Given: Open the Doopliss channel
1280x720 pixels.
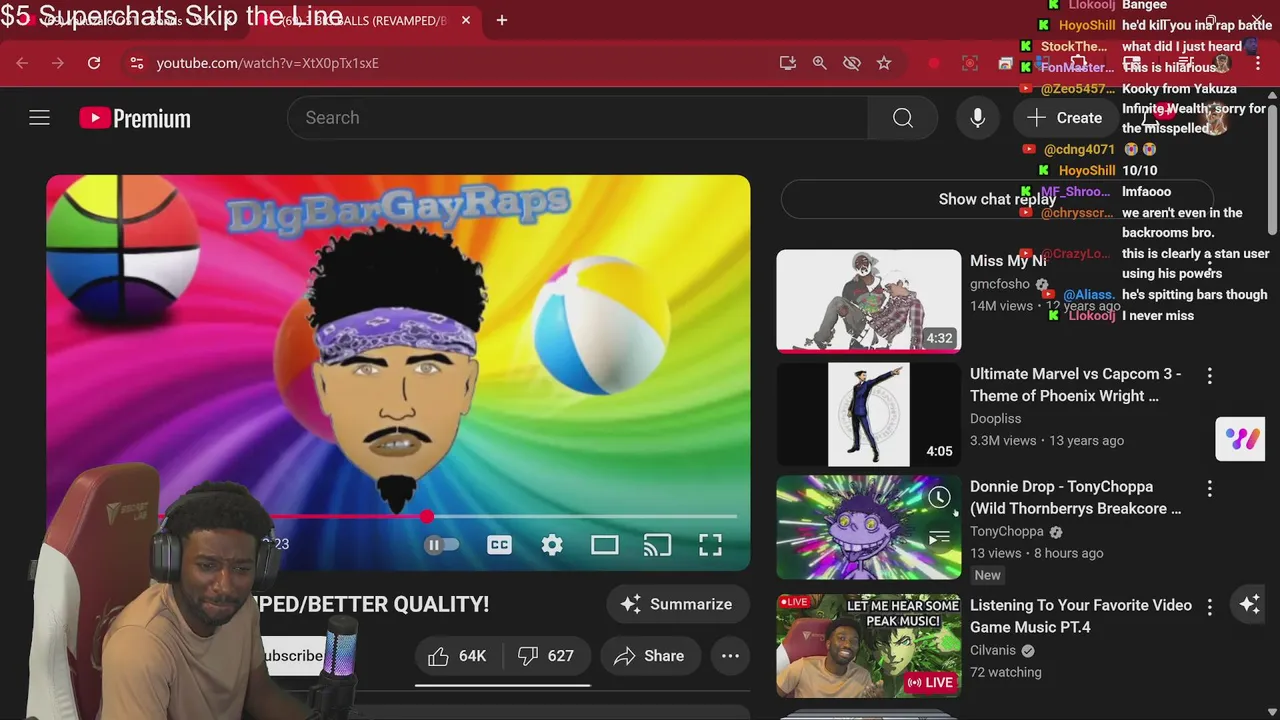Looking at the screenshot, I should (995, 419).
